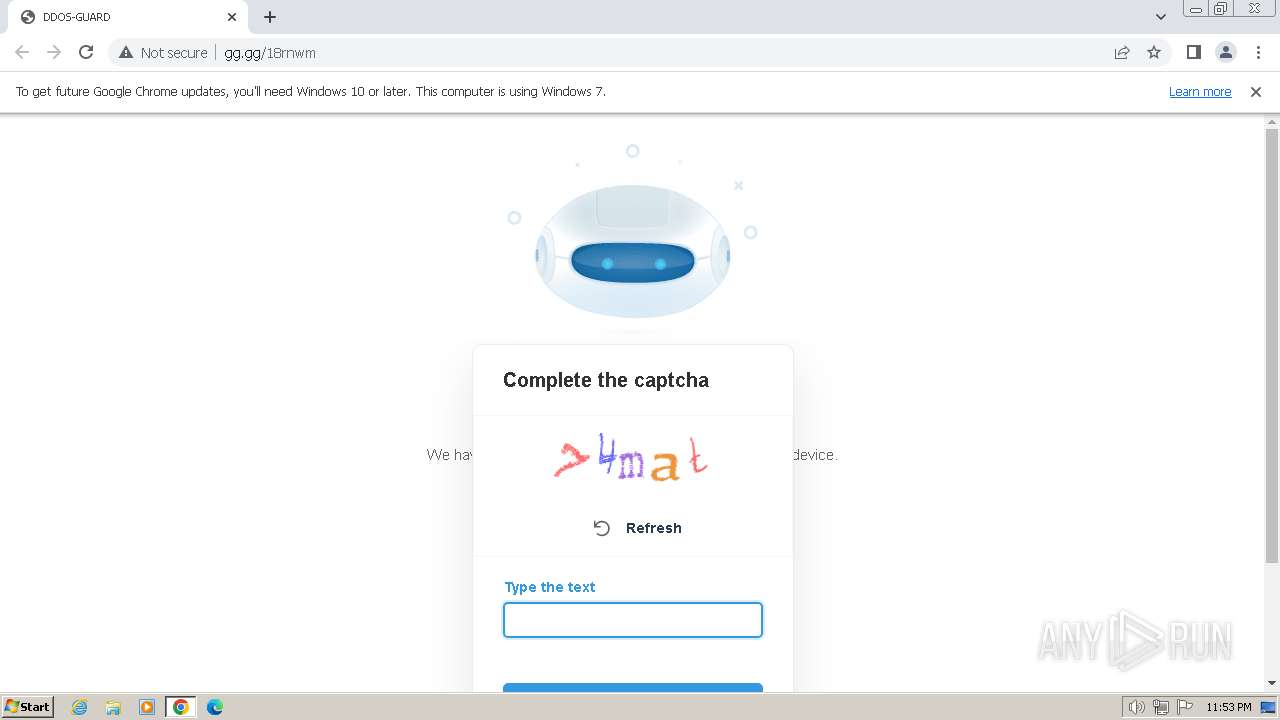1280x720 pixels.
Task: Click the Complete the captcha heading
Action: coord(606,380)
